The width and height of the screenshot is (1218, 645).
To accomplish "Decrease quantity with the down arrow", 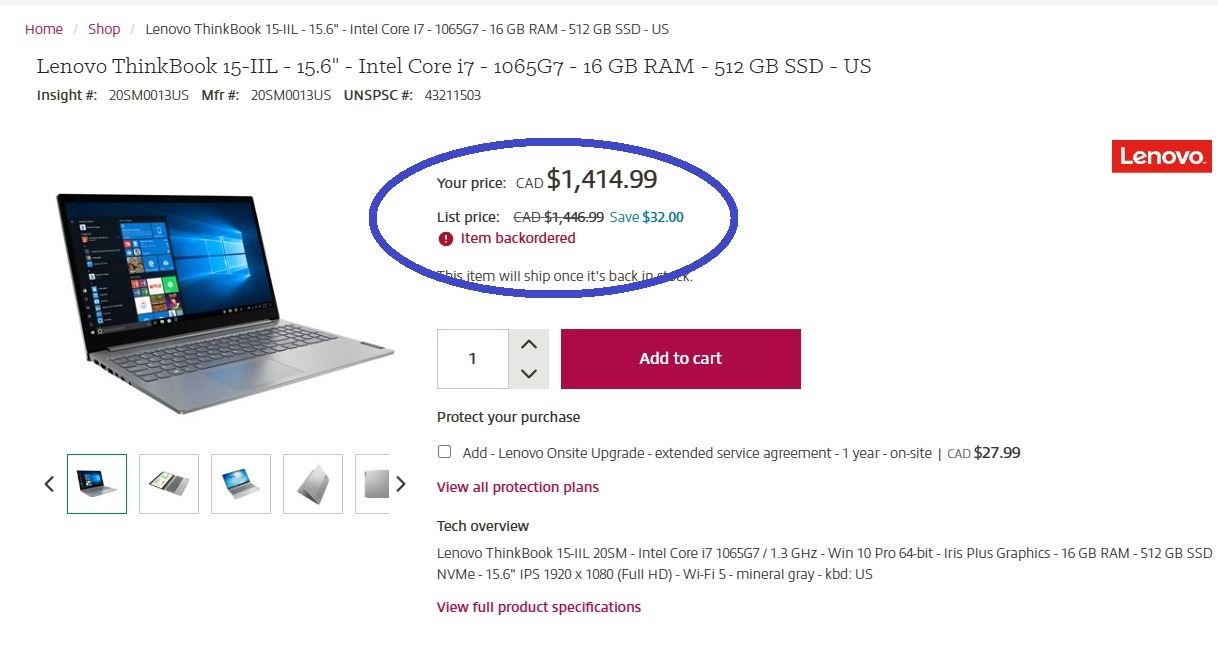I will (529, 373).
